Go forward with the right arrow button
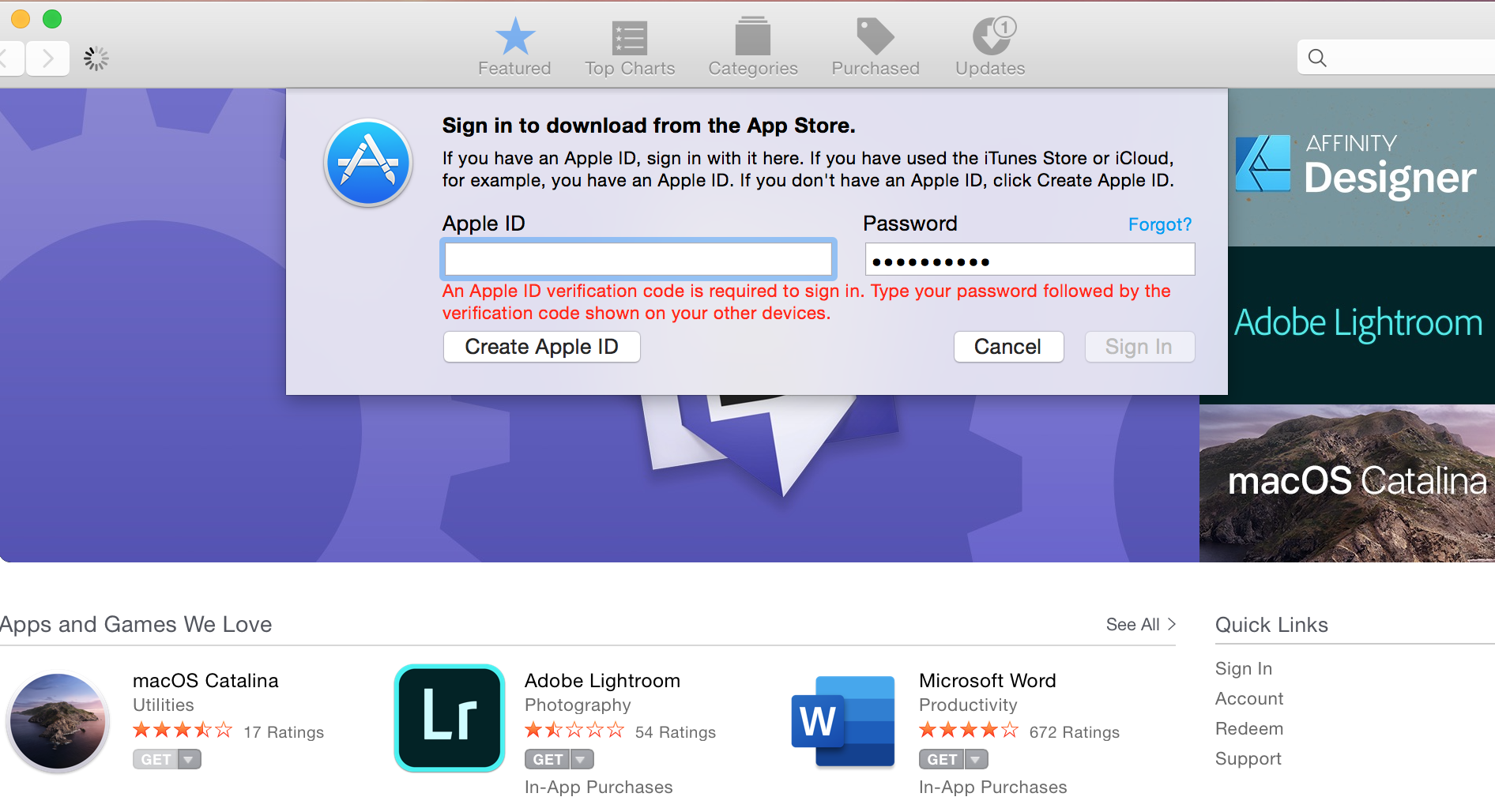Viewport: 1495px width, 812px height. click(48, 58)
